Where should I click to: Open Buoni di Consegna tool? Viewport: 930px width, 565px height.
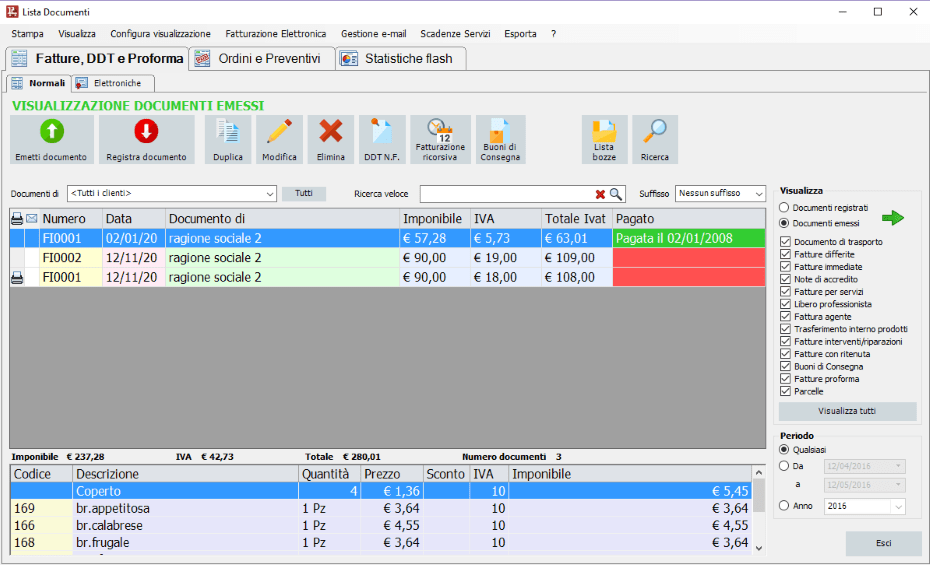click(x=500, y=139)
